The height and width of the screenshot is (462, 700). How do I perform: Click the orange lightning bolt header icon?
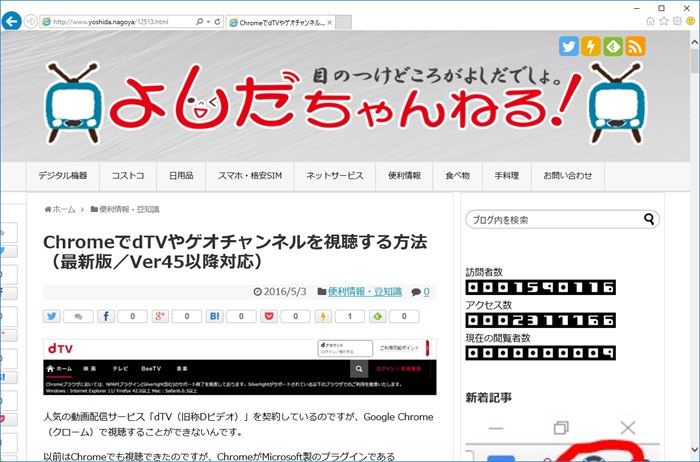tap(591, 46)
